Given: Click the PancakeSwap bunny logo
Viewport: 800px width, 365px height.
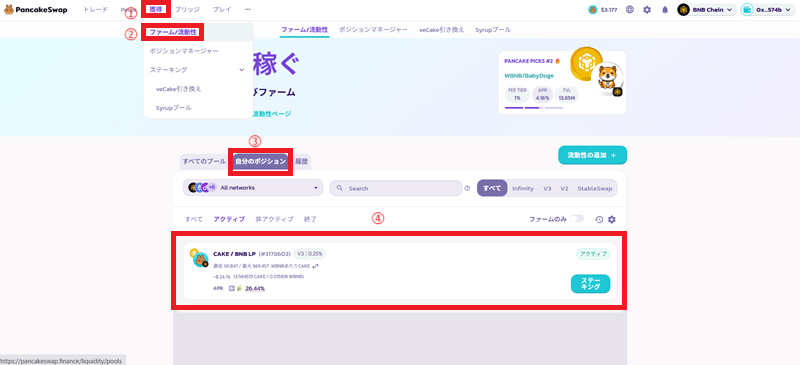Looking at the screenshot, I should pyautogui.click(x=9, y=10).
